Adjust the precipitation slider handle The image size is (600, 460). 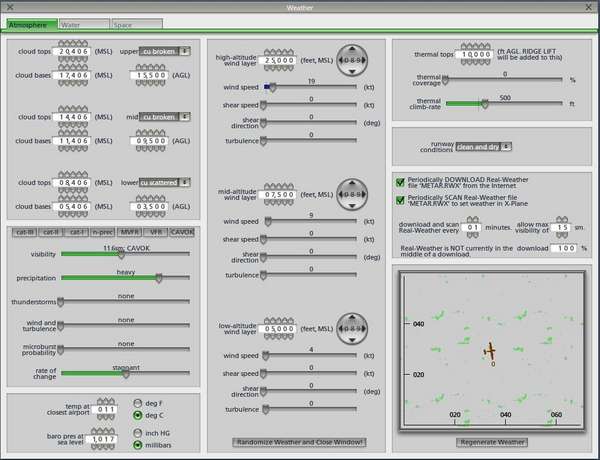click(x=159, y=278)
